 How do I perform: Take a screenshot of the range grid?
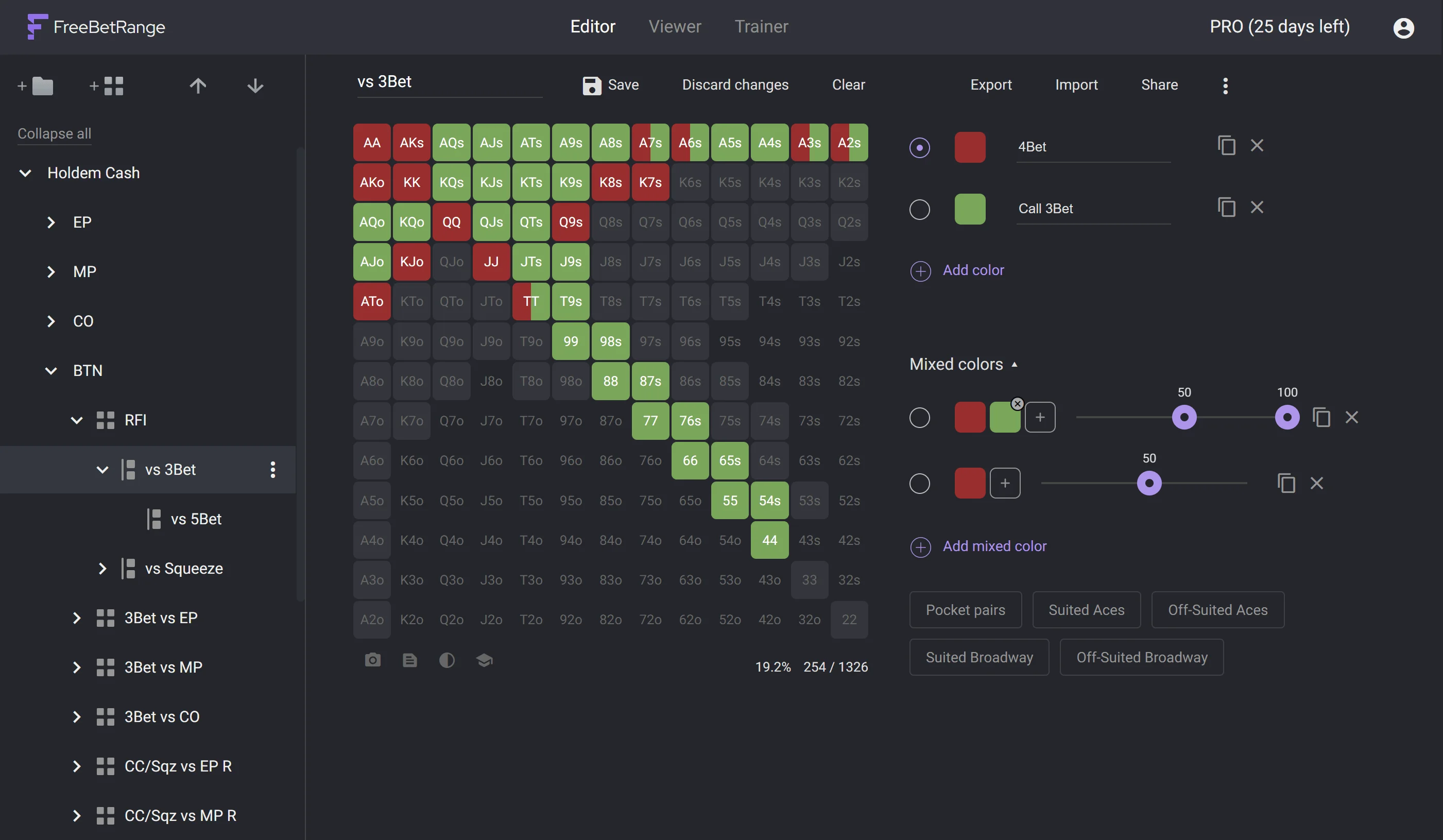(x=373, y=660)
